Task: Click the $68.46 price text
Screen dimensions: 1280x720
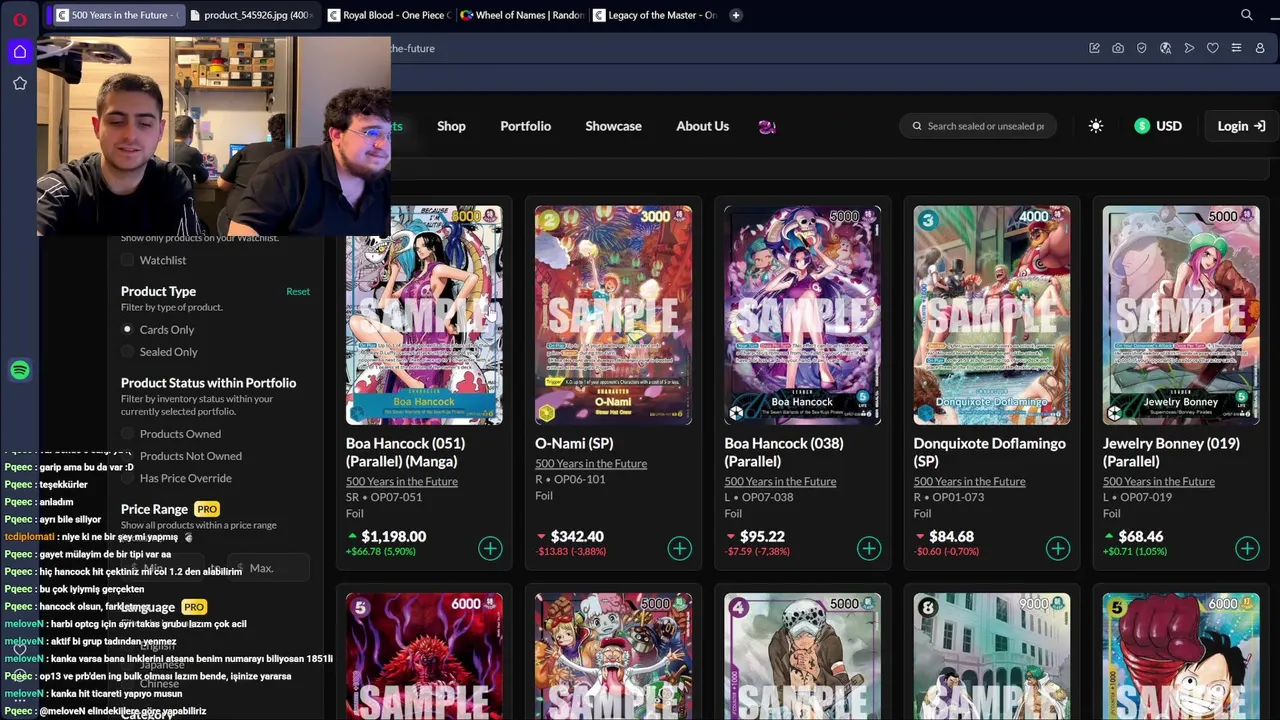Action: tap(1141, 536)
